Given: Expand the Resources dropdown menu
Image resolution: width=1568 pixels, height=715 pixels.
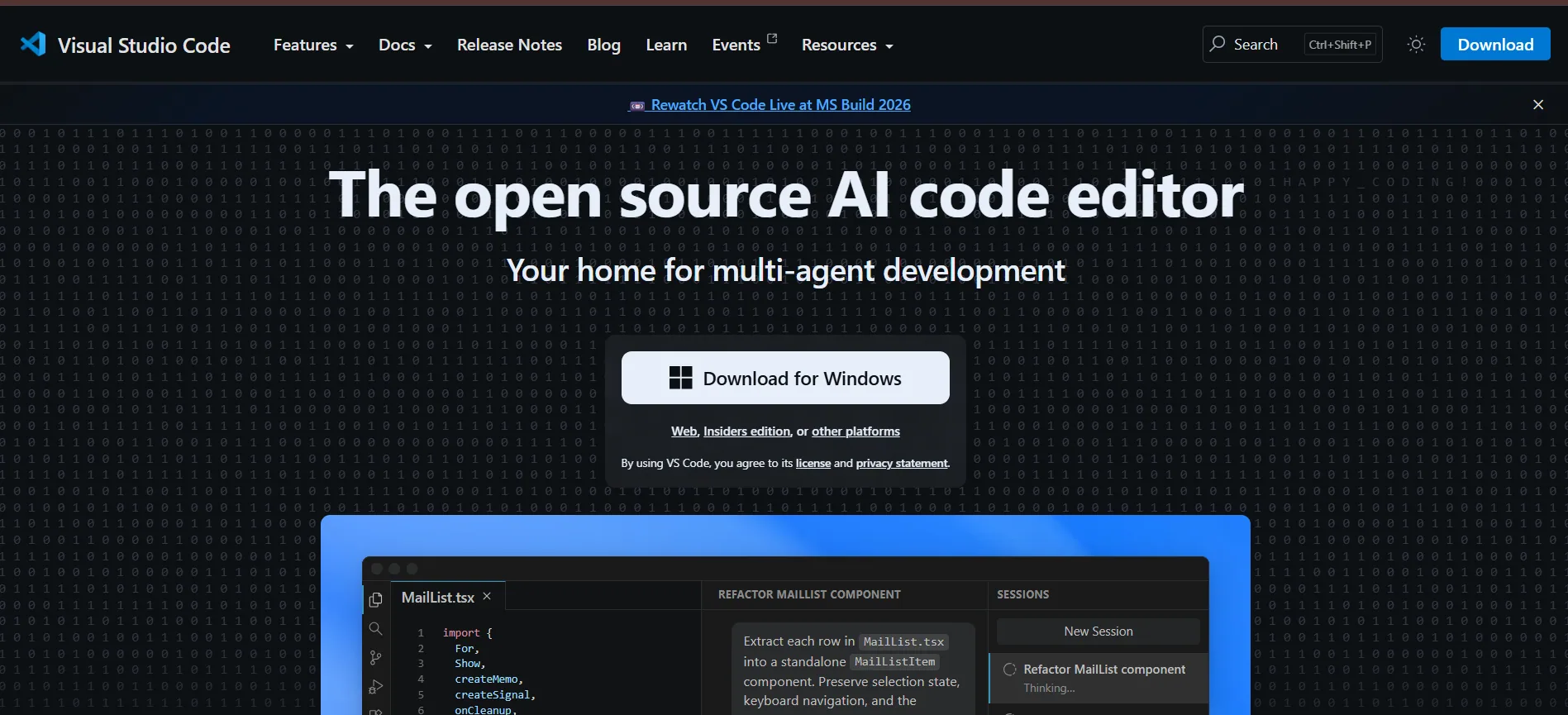Looking at the screenshot, I should [847, 45].
